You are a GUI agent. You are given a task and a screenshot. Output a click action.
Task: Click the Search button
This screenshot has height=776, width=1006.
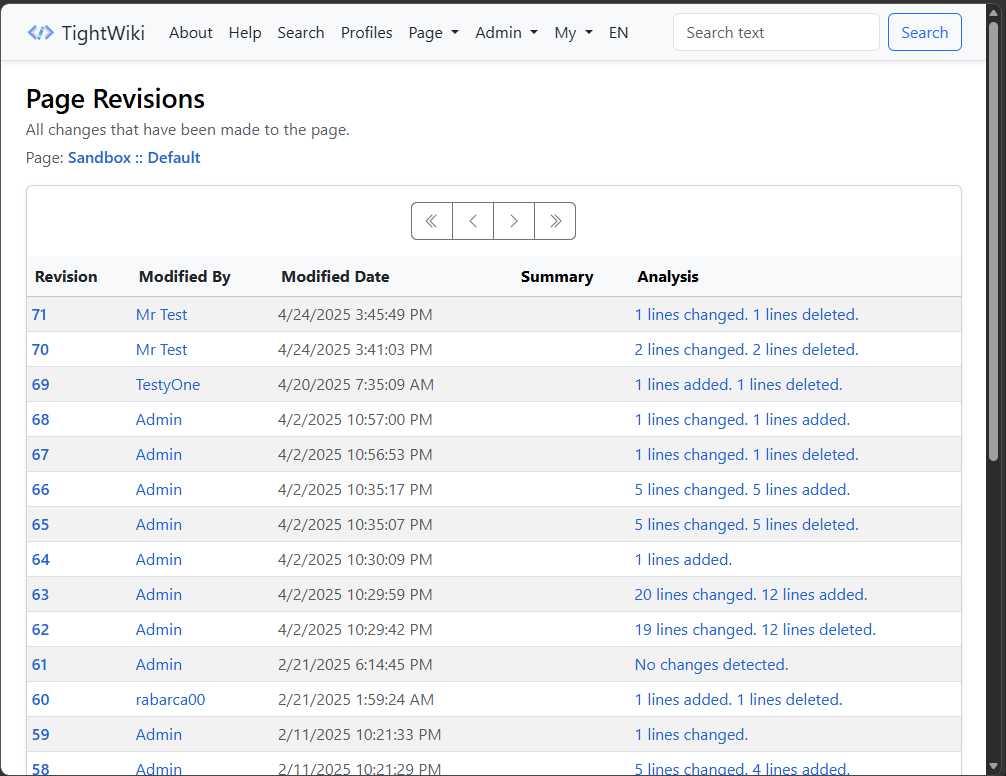tap(925, 32)
